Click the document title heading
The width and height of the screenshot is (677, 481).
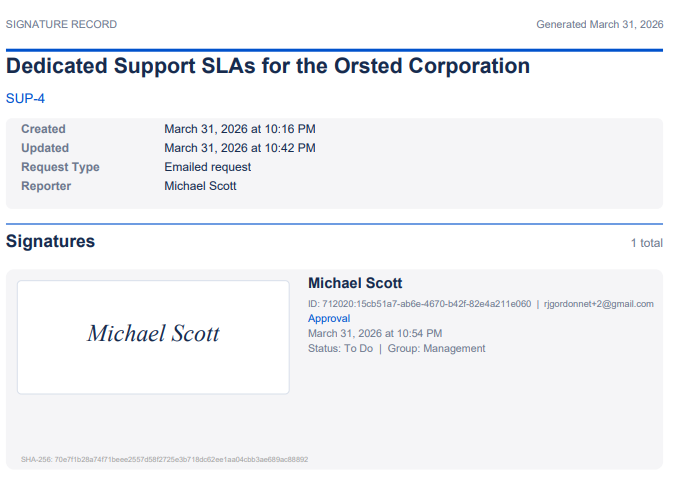[x=268, y=66]
